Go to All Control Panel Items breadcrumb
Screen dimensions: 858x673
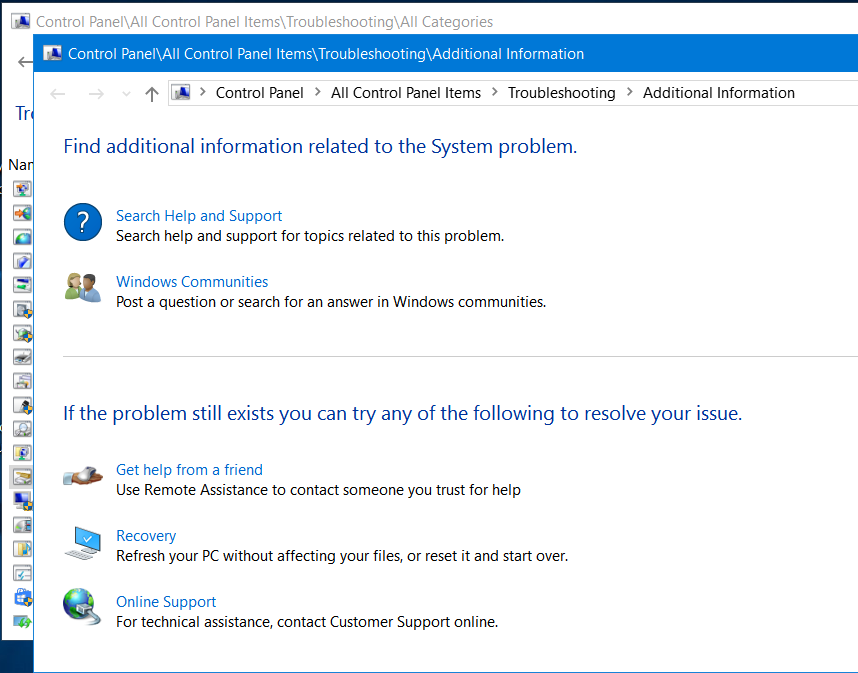pyautogui.click(x=406, y=93)
